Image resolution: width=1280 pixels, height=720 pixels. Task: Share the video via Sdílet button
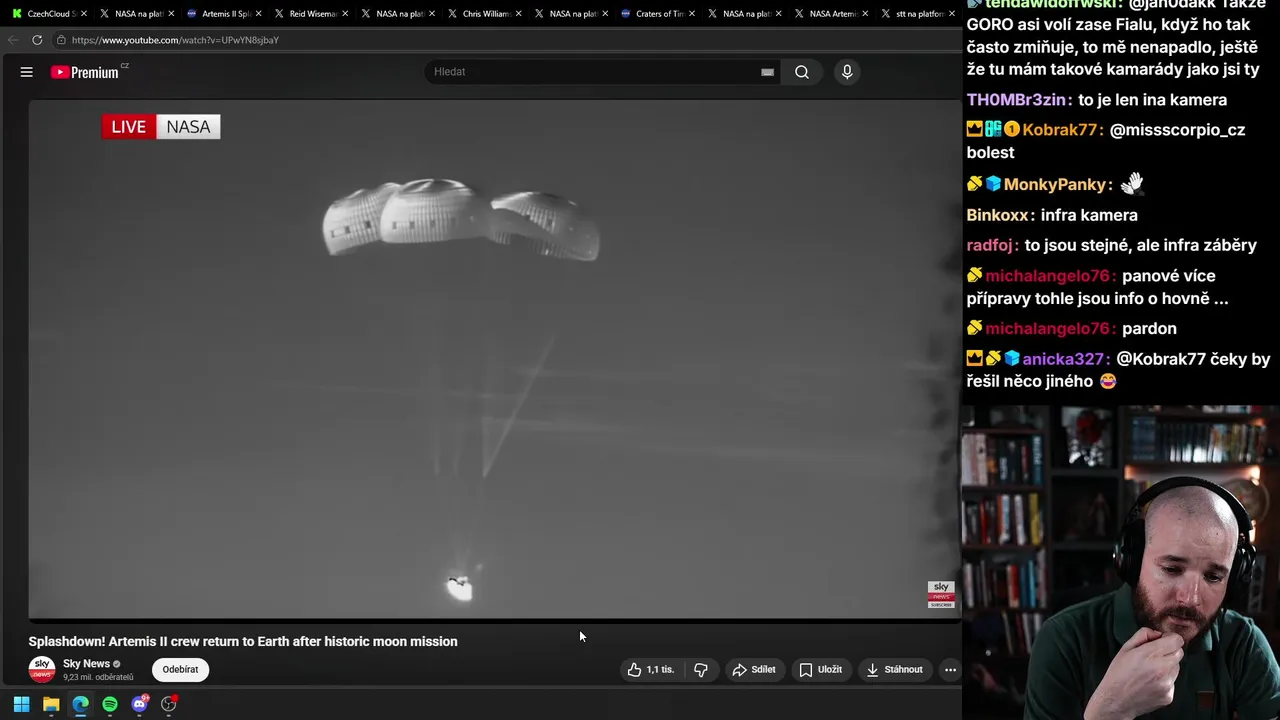point(754,670)
